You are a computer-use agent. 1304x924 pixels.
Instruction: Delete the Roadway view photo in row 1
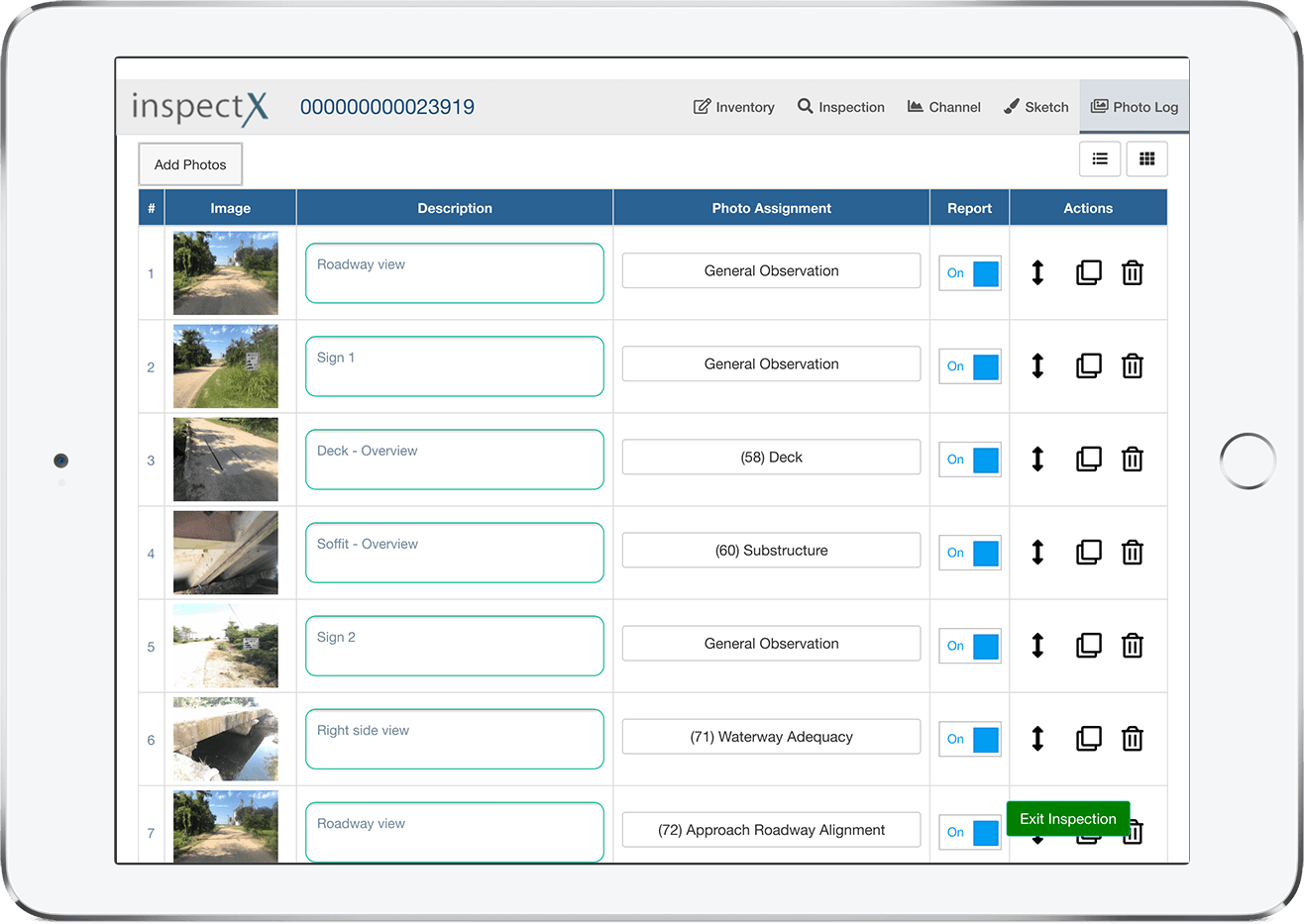1132,272
